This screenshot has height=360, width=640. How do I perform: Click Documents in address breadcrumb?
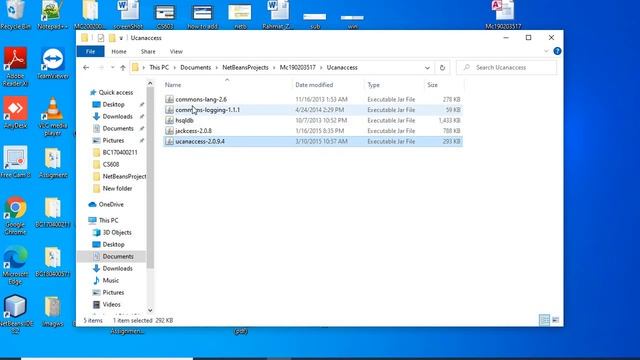[196, 68]
